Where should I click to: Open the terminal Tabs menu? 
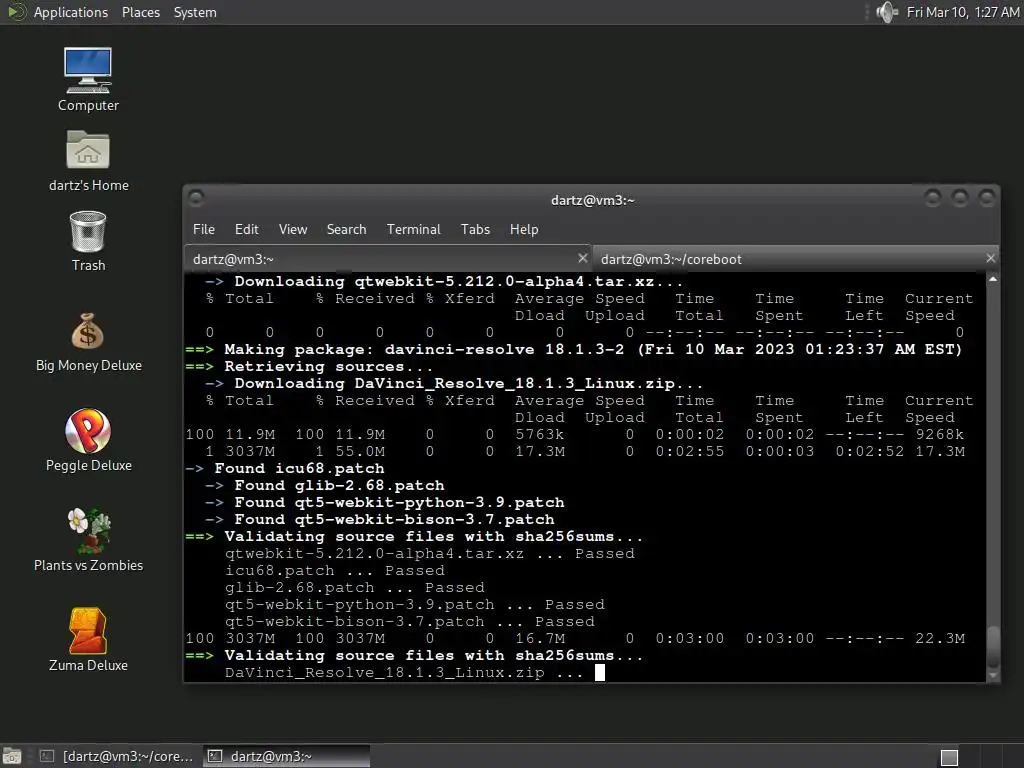coord(475,229)
